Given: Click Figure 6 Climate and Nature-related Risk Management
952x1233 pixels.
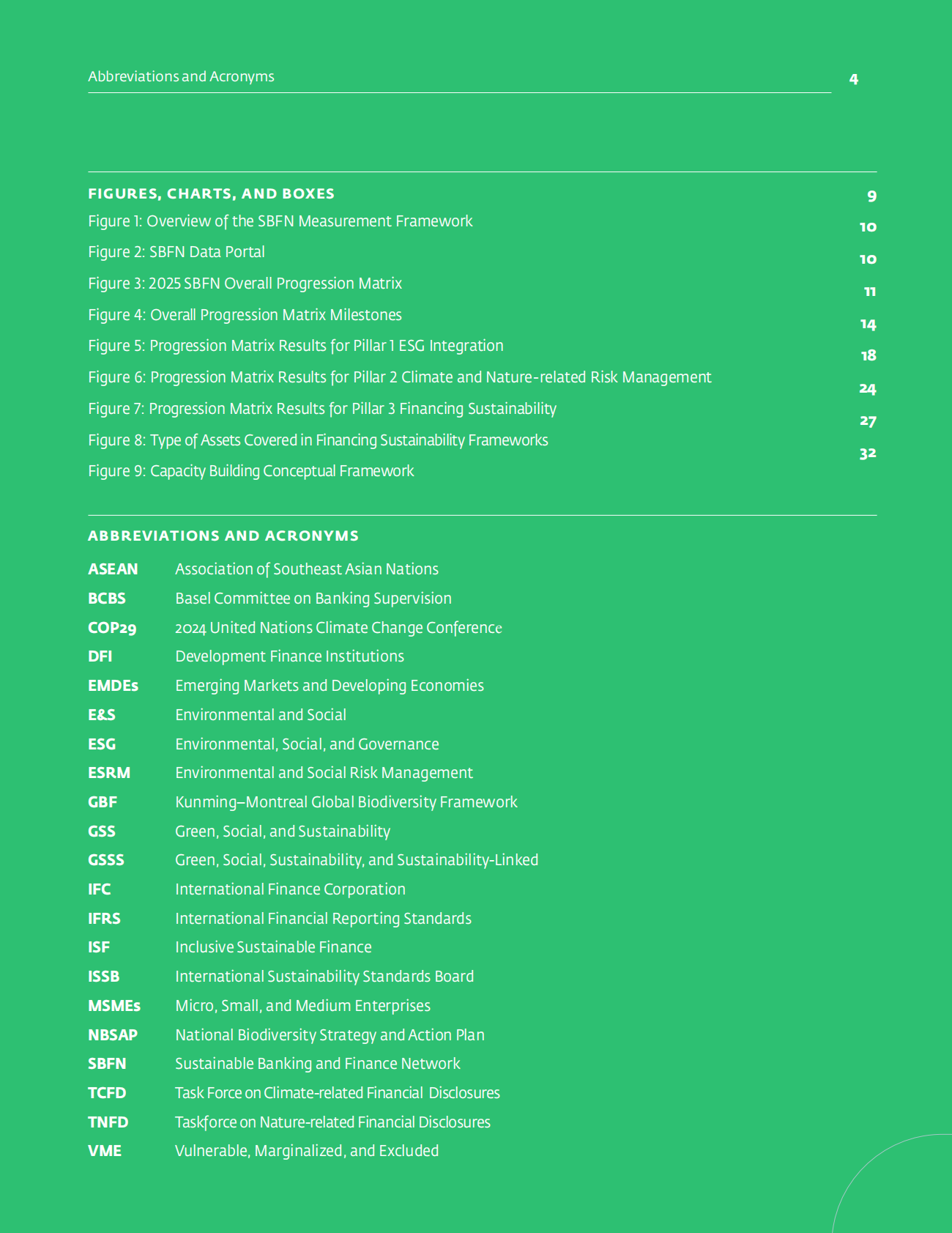Looking at the screenshot, I should 399,377.
